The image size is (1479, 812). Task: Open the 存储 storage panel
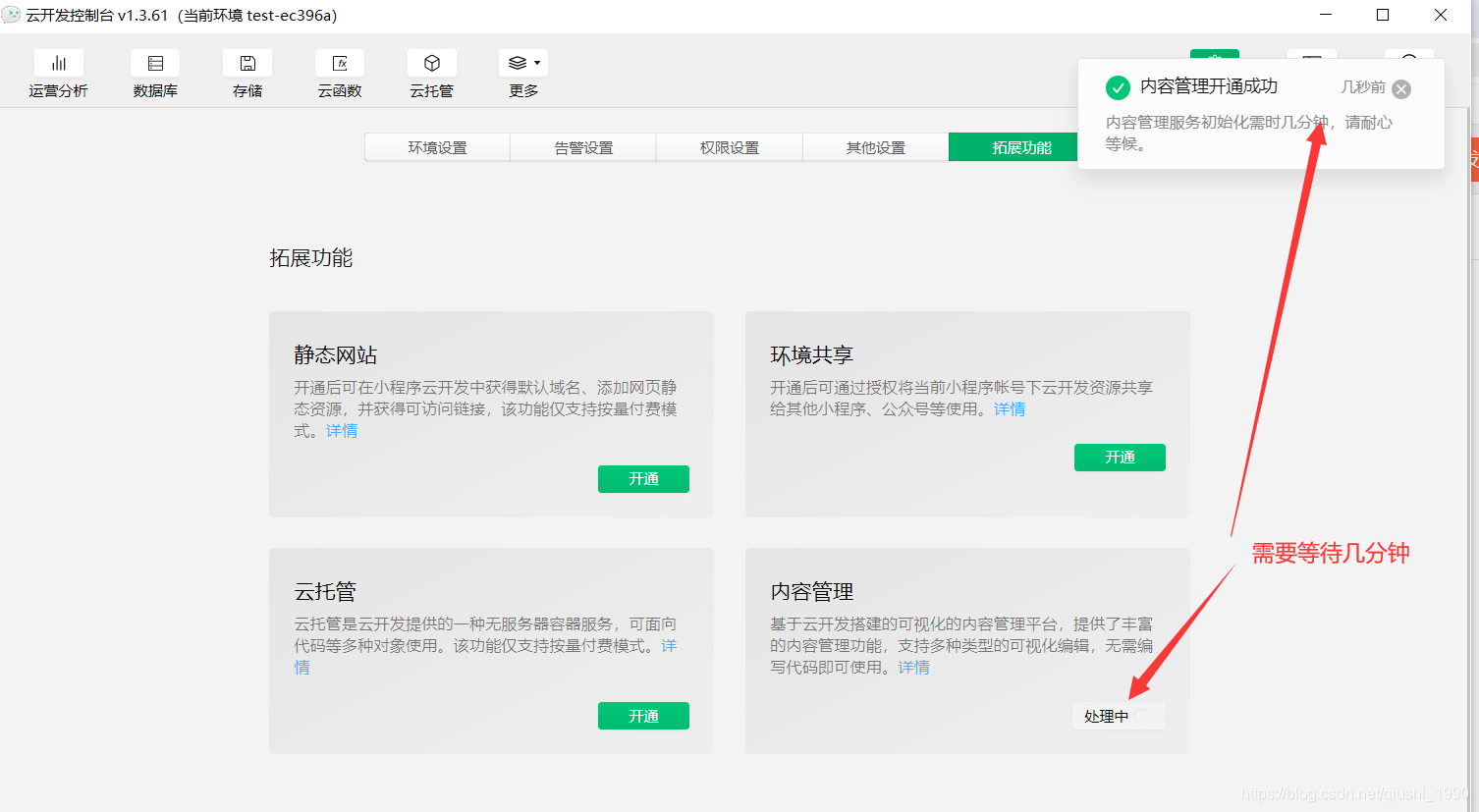coord(247,75)
